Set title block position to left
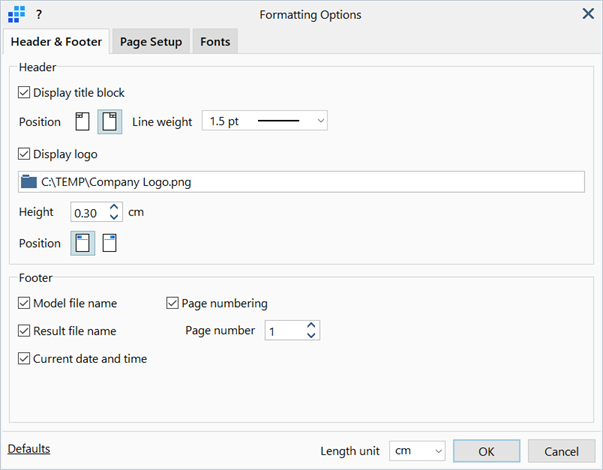603x470 pixels. point(82,122)
